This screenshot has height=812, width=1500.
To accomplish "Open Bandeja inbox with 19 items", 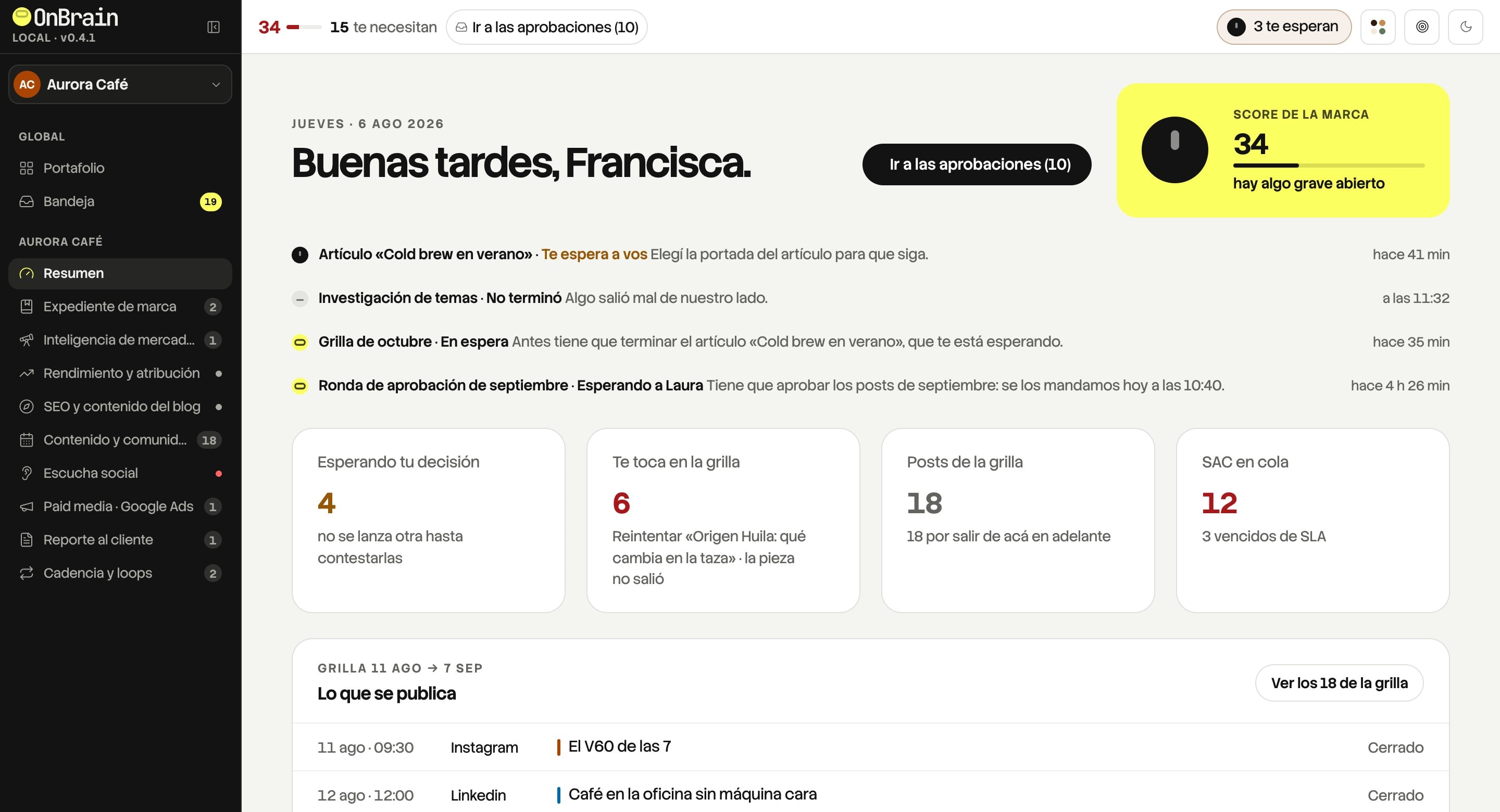I will [x=120, y=201].
